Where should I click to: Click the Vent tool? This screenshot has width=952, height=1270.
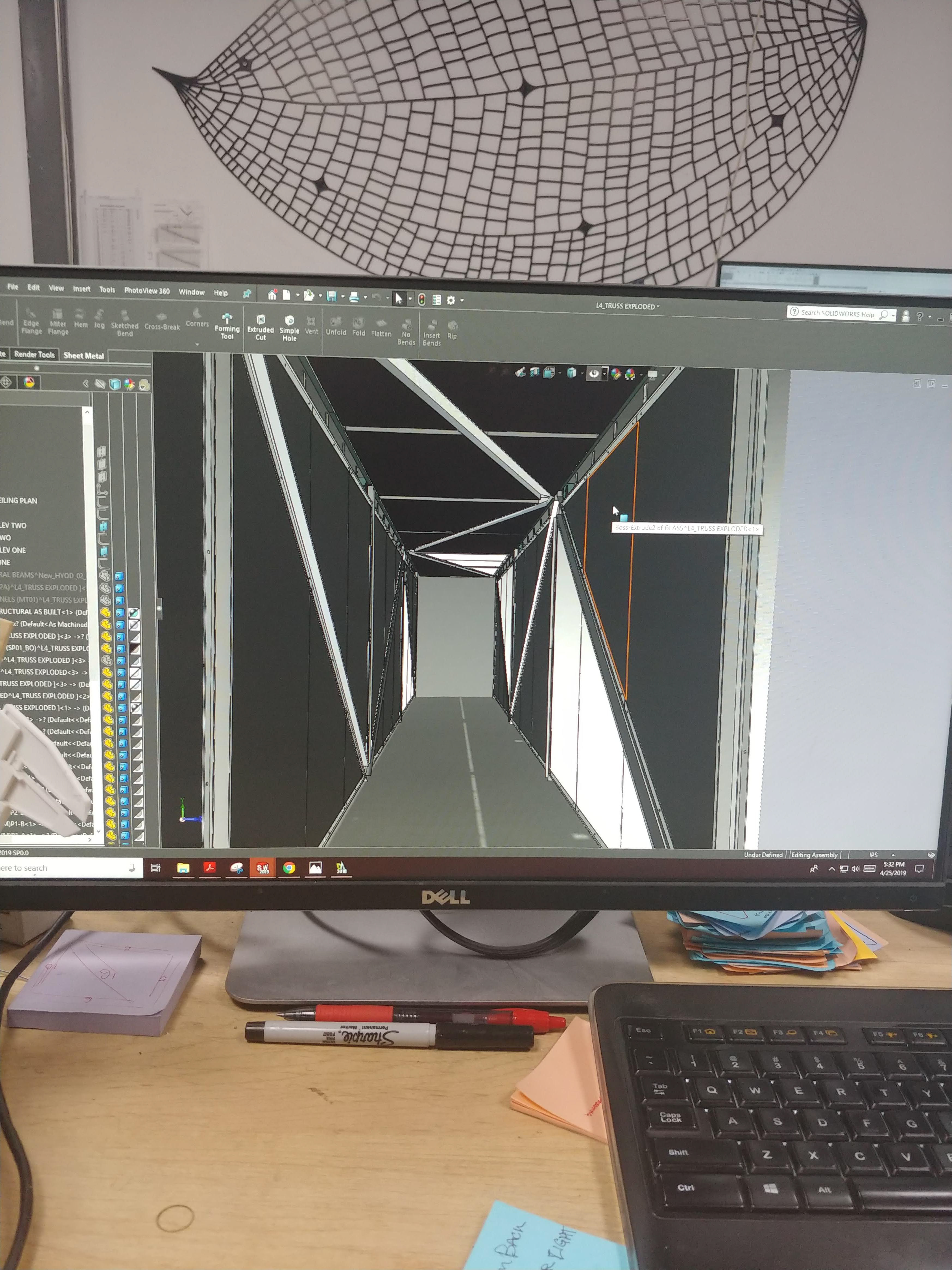click(x=311, y=325)
